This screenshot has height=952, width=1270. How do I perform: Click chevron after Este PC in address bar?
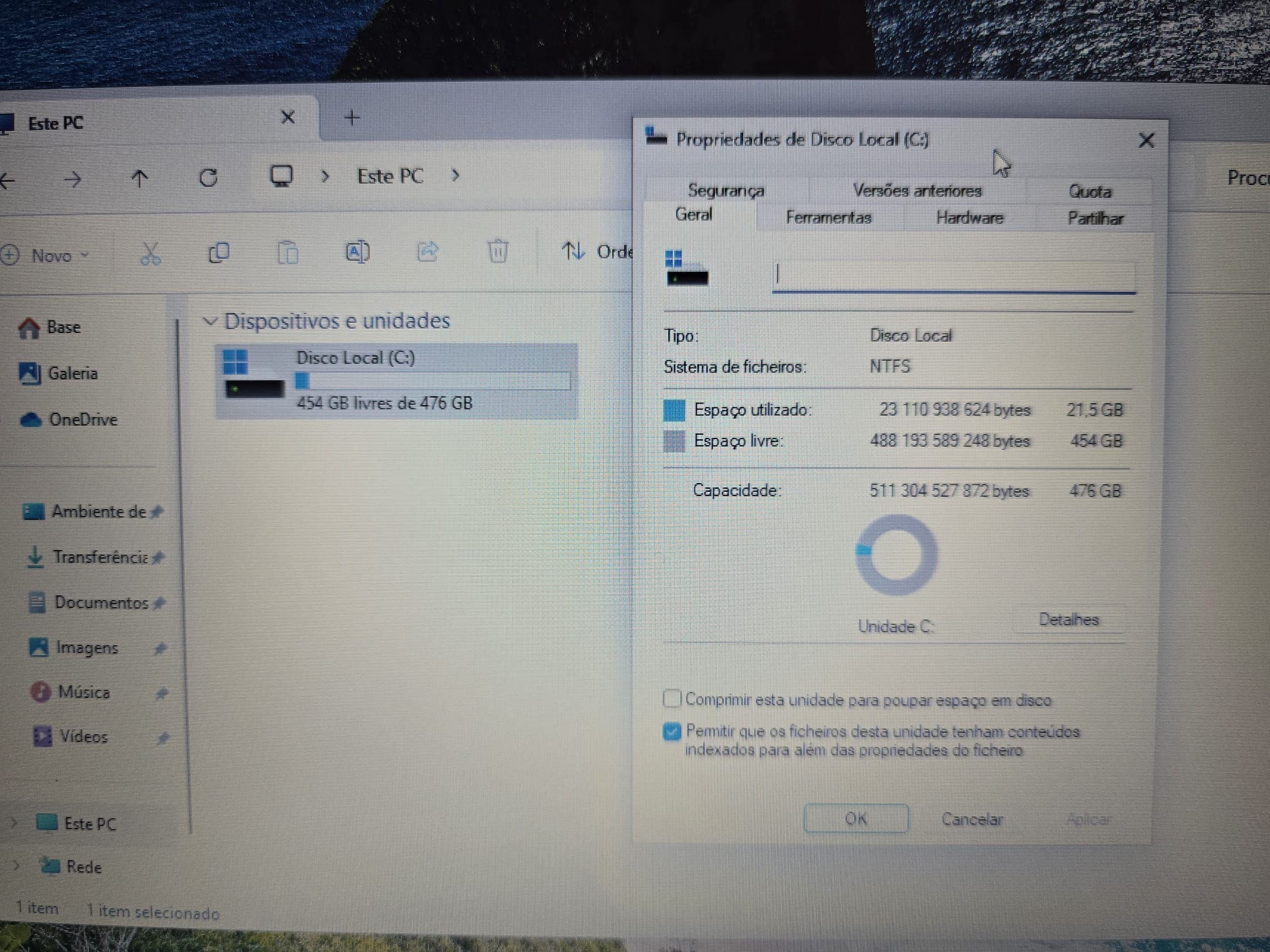[x=455, y=175]
